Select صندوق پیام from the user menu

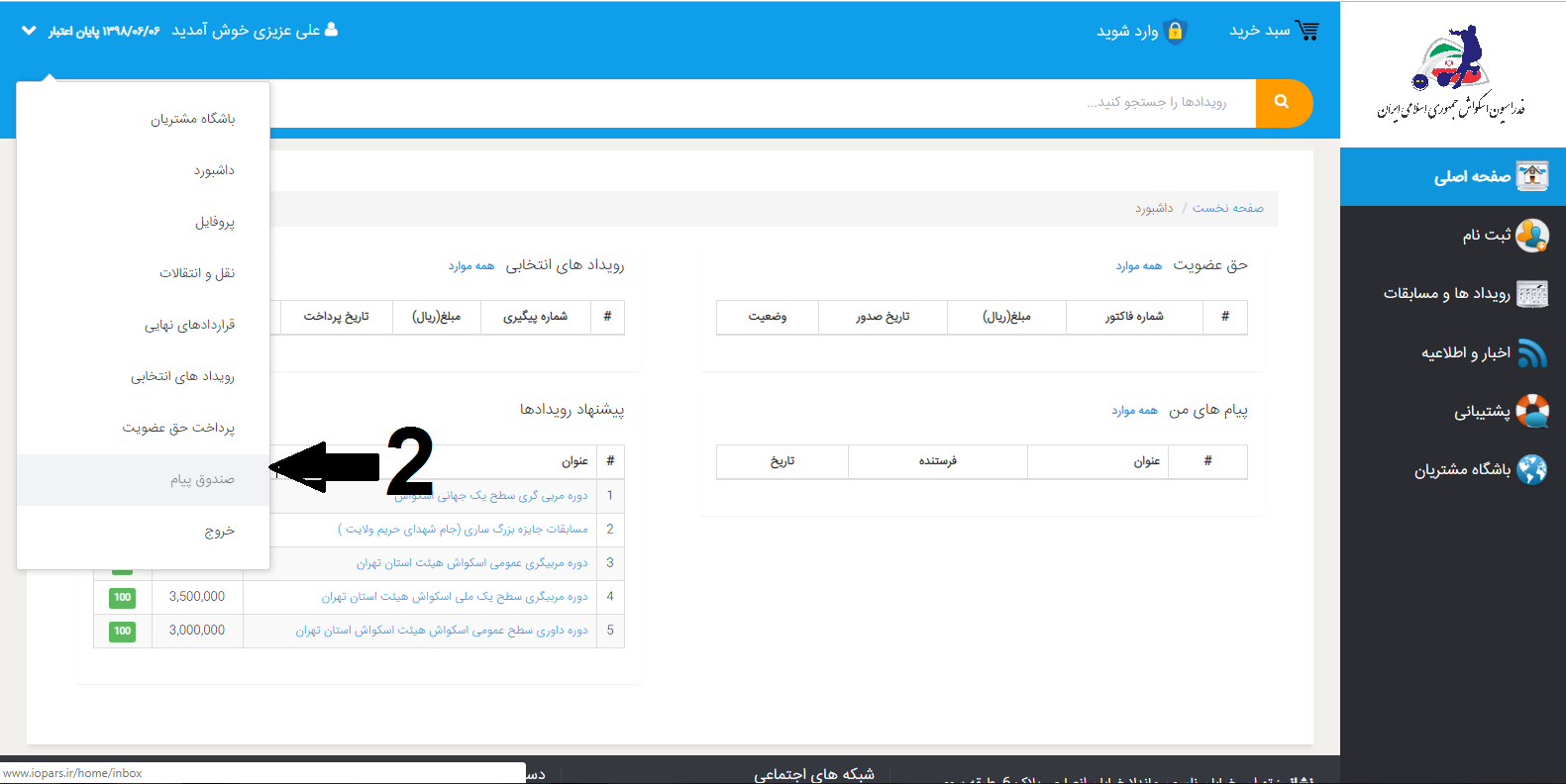tap(202, 480)
